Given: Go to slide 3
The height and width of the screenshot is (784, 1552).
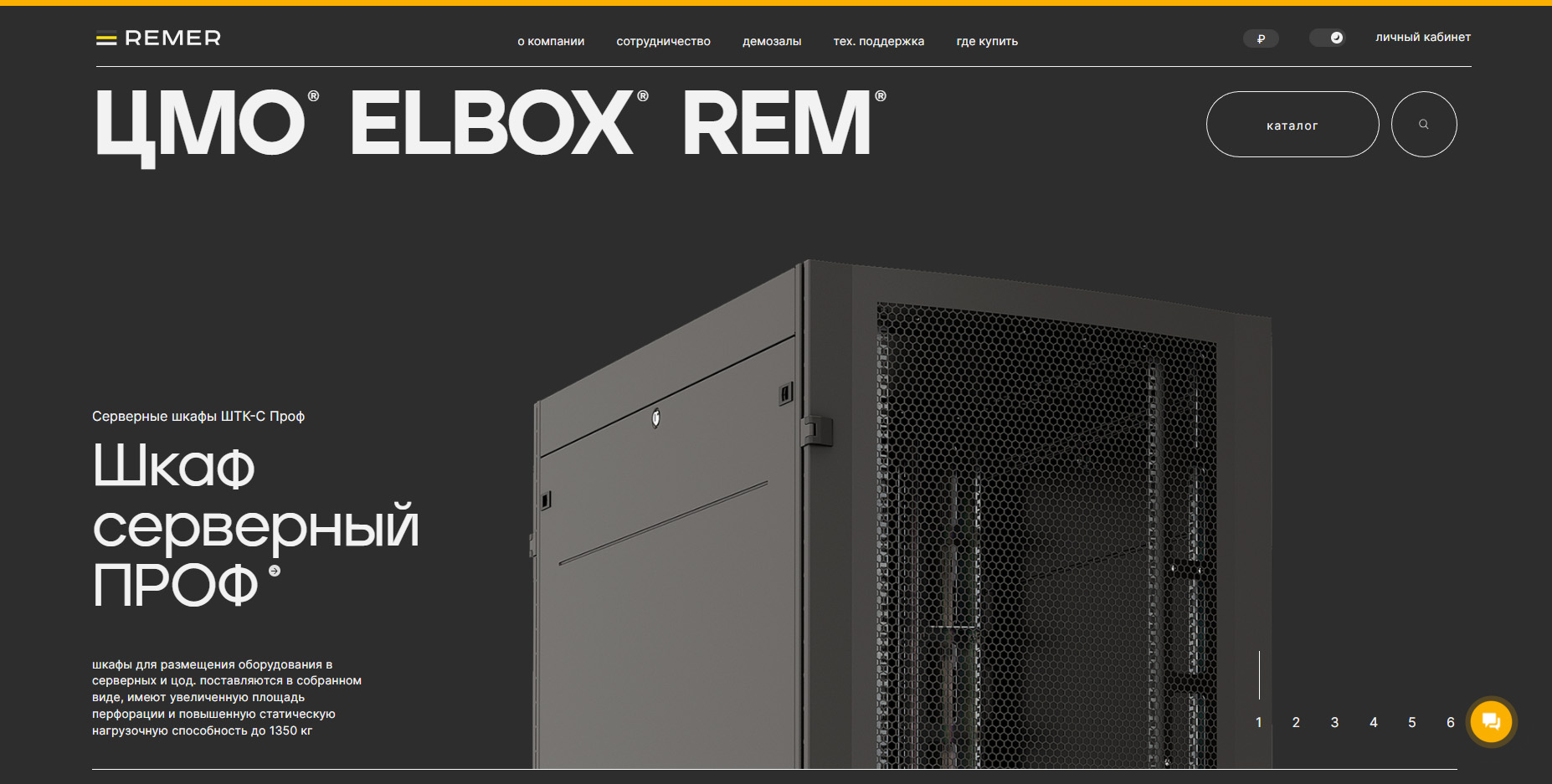Looking at the screenshot, I should click(x=1334, y=722).
